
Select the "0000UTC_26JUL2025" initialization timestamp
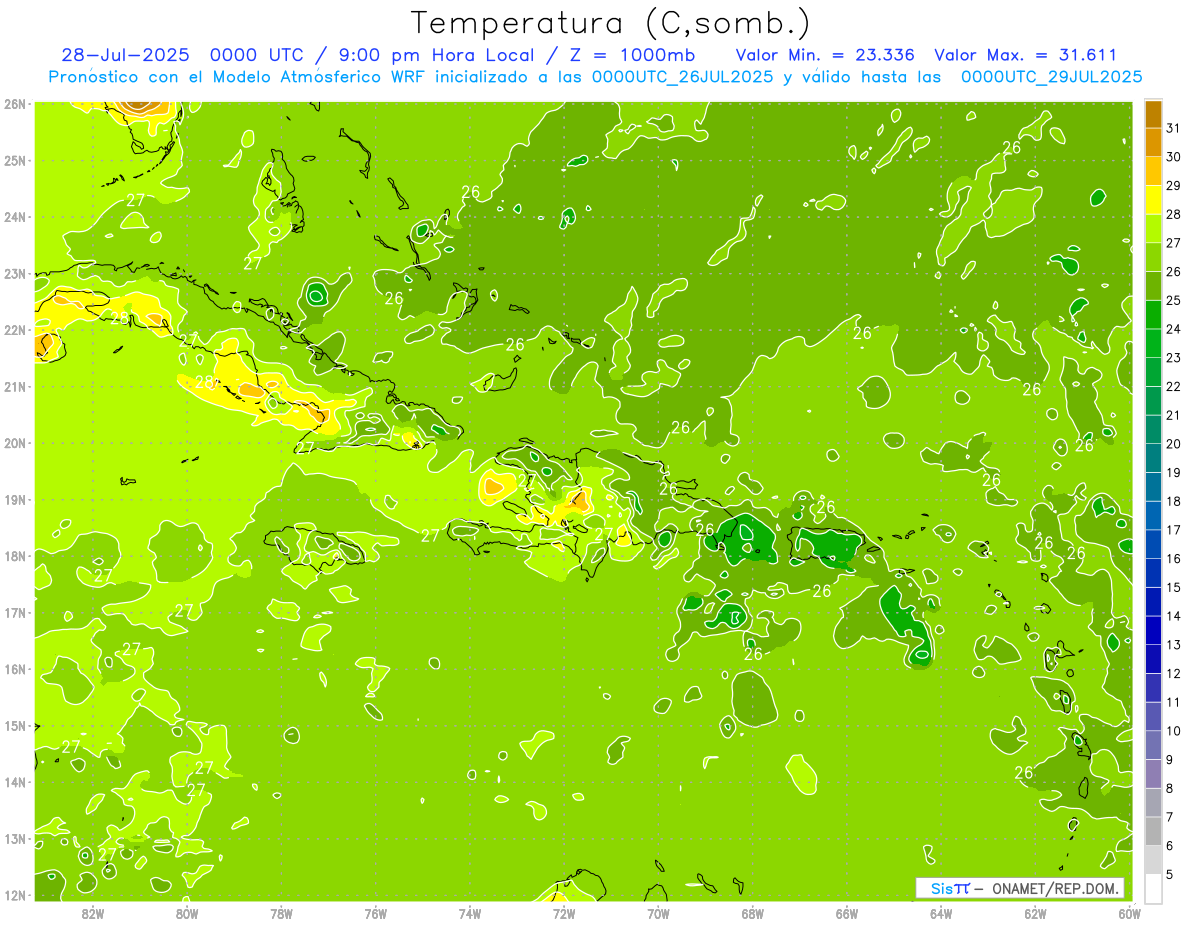click(684, 77)
